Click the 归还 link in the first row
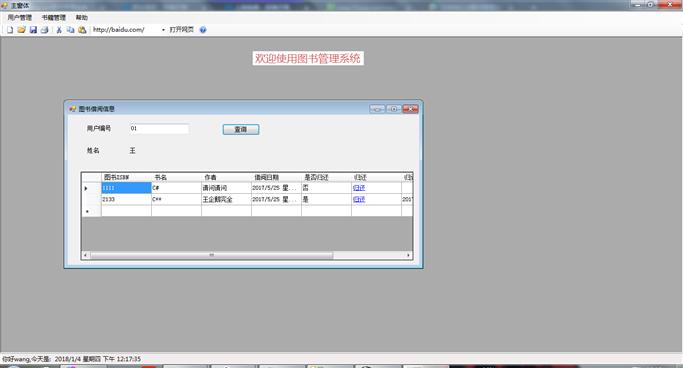Screen dimensions: 683x368 359,188
